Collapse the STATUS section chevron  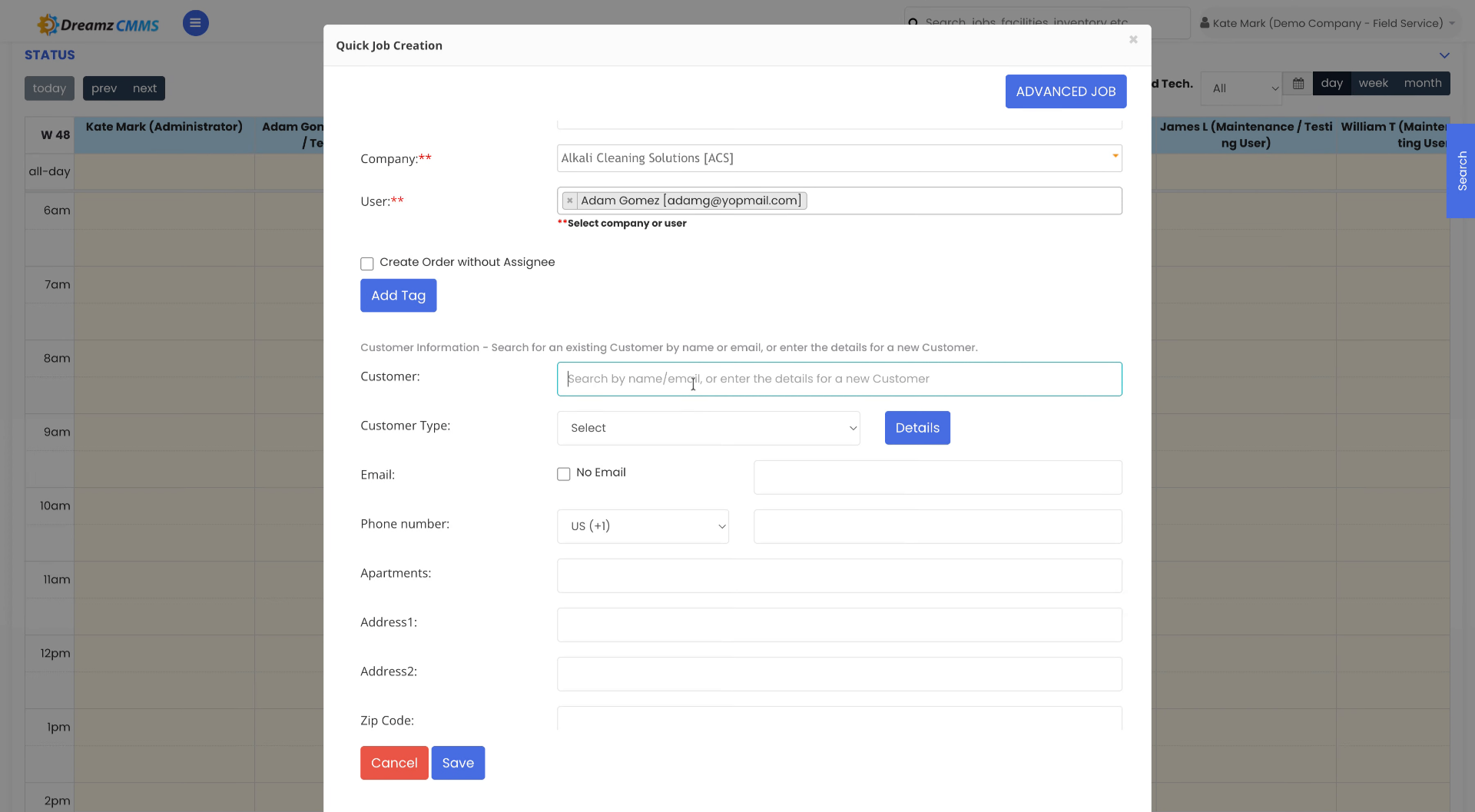pos(1445,55)
